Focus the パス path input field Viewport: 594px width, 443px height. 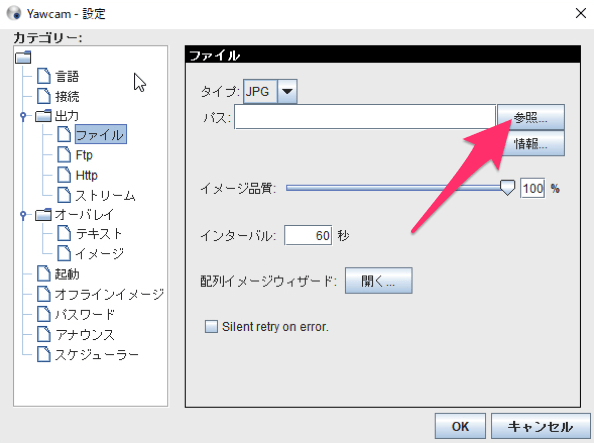tap(365, 117)
